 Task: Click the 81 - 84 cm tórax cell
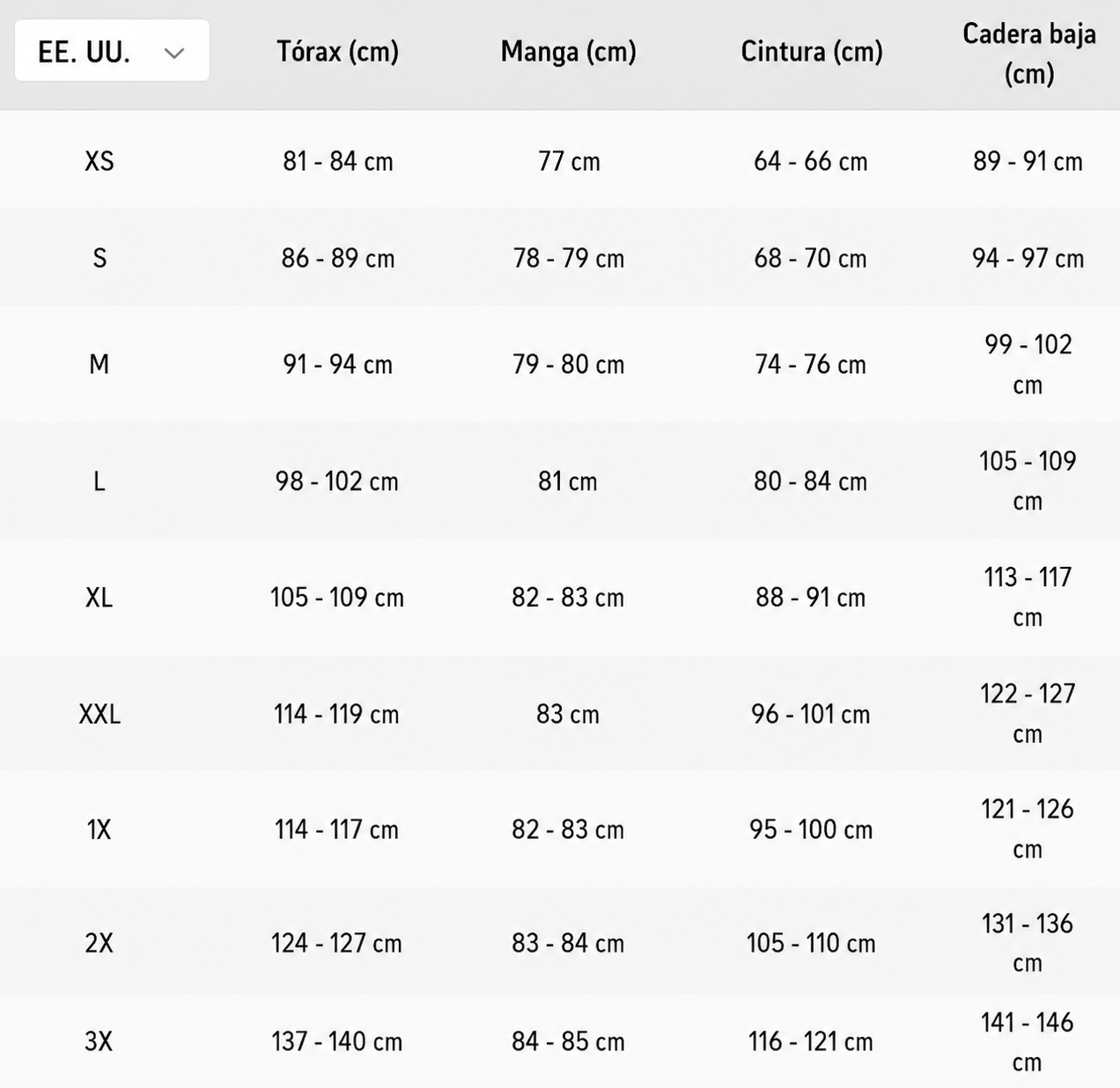(x=337, y=161)
